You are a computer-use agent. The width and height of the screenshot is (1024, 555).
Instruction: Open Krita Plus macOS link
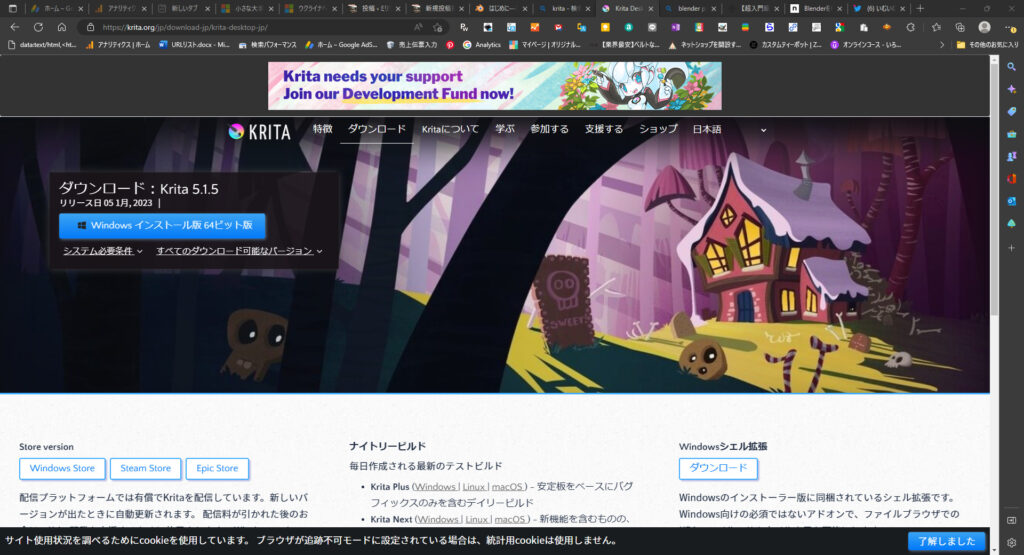coord(507,486)
